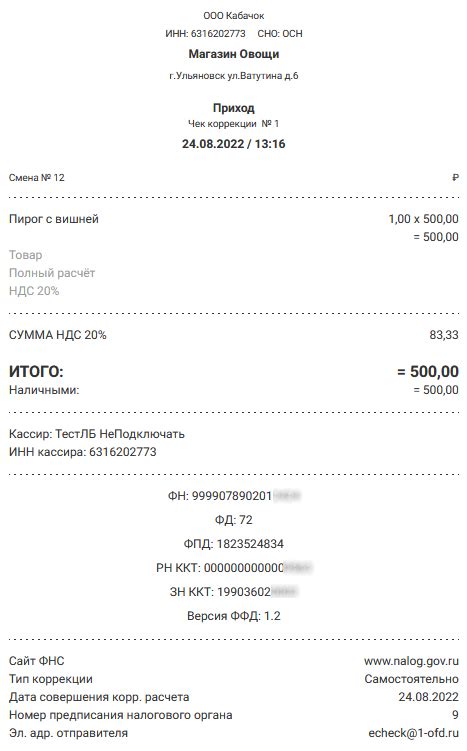Click the Чек коррекции № 1 label
Image resolution: width=467 pixels, height=751 pixels.
click(x=234, y=124)
